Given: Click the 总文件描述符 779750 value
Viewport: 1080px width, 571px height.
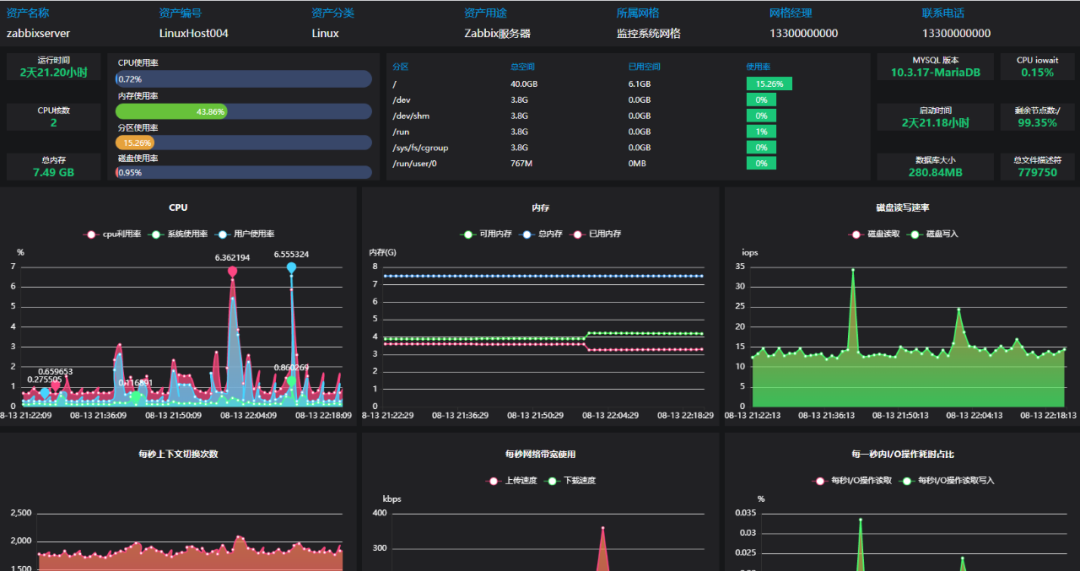Looking at the screenshot, I should tap(1037, 173).
